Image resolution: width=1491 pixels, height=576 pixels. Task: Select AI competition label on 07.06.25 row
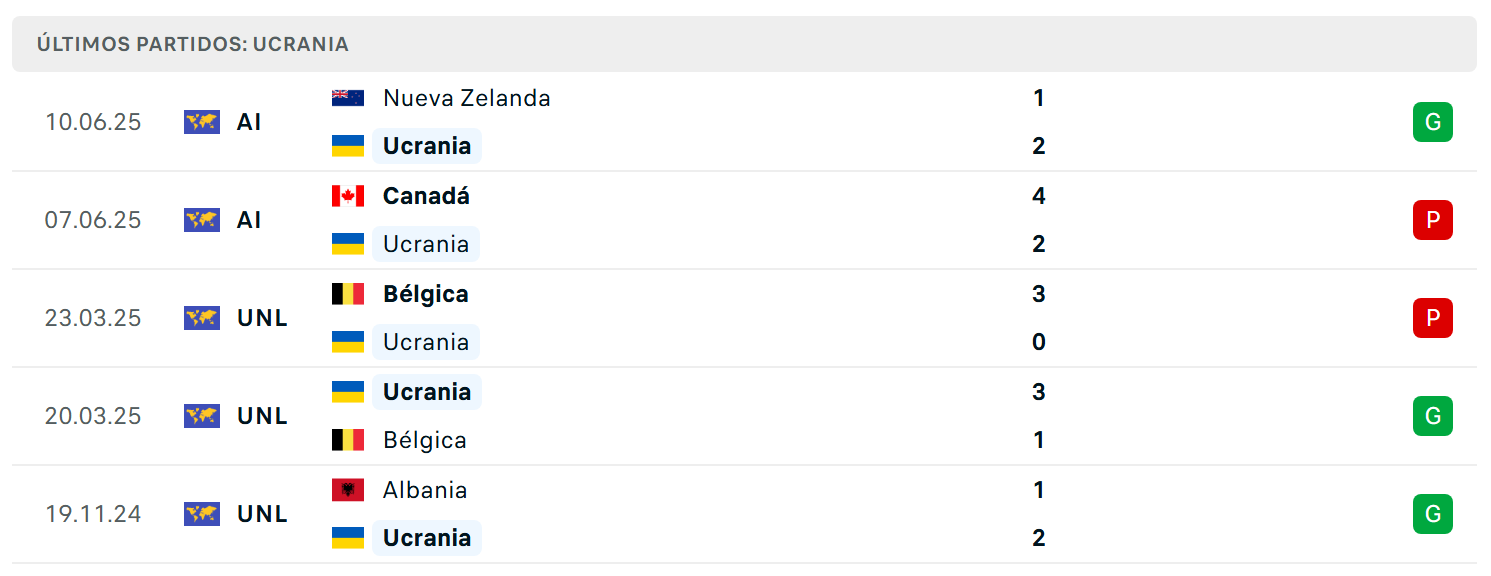tap(249, 220)
